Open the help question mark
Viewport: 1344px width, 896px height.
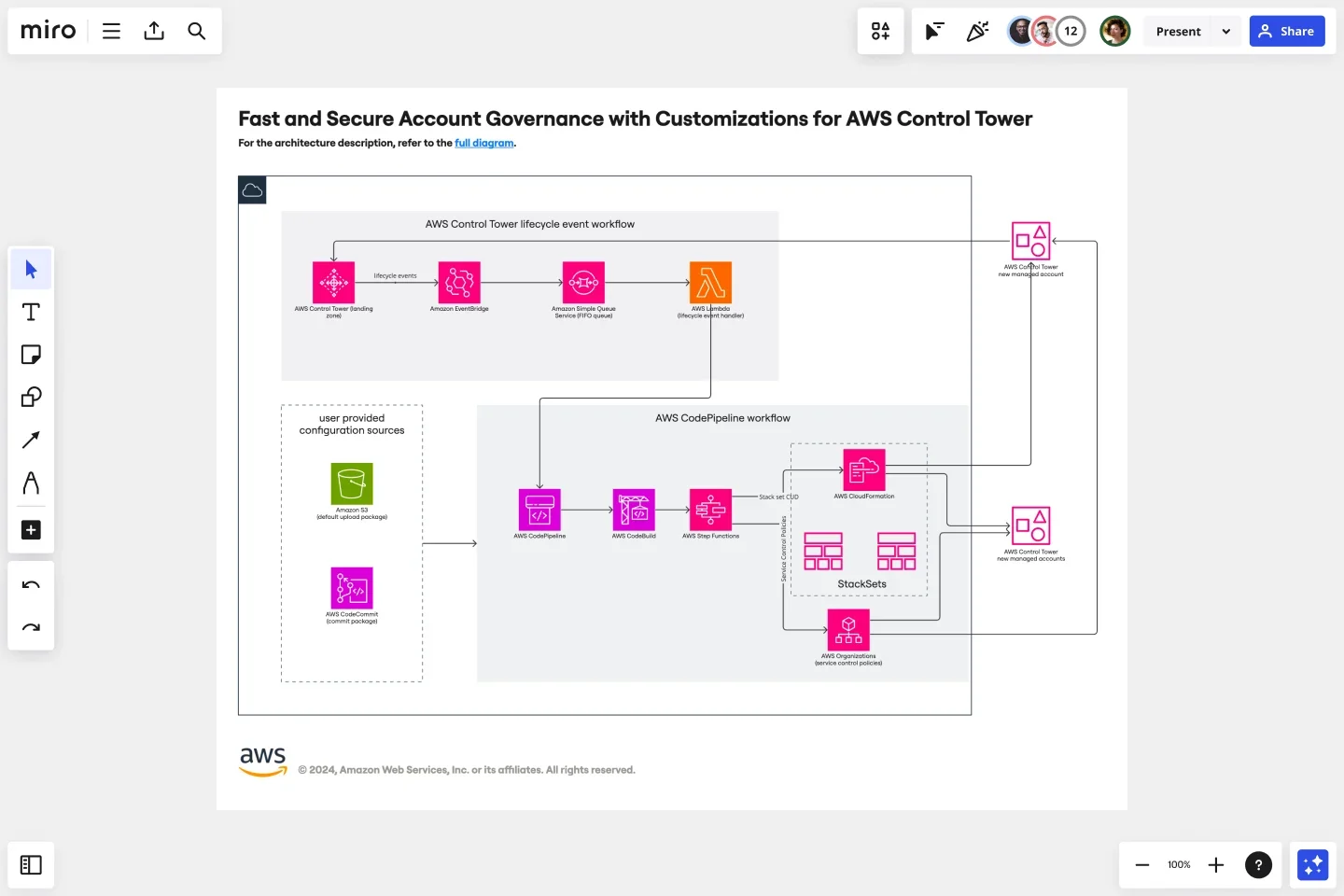coord(1258,865)
